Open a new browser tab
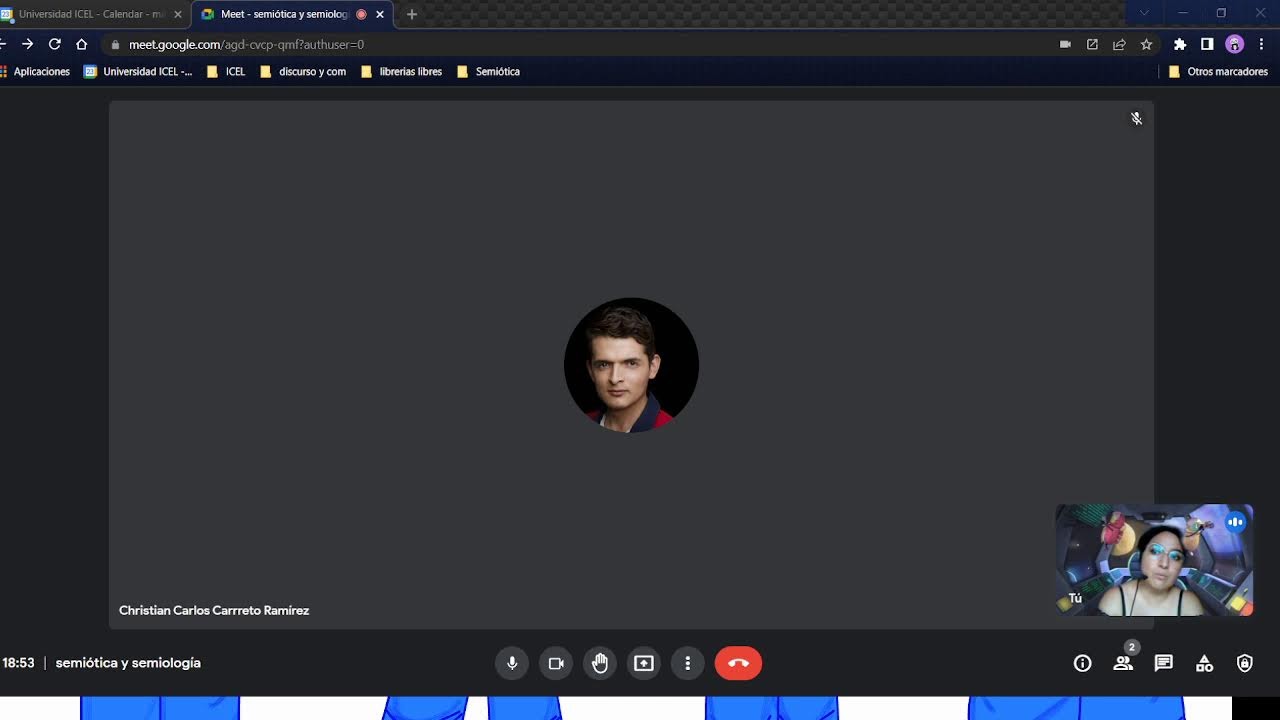Viewport: 1280px width, 720px height. (412, 14)
